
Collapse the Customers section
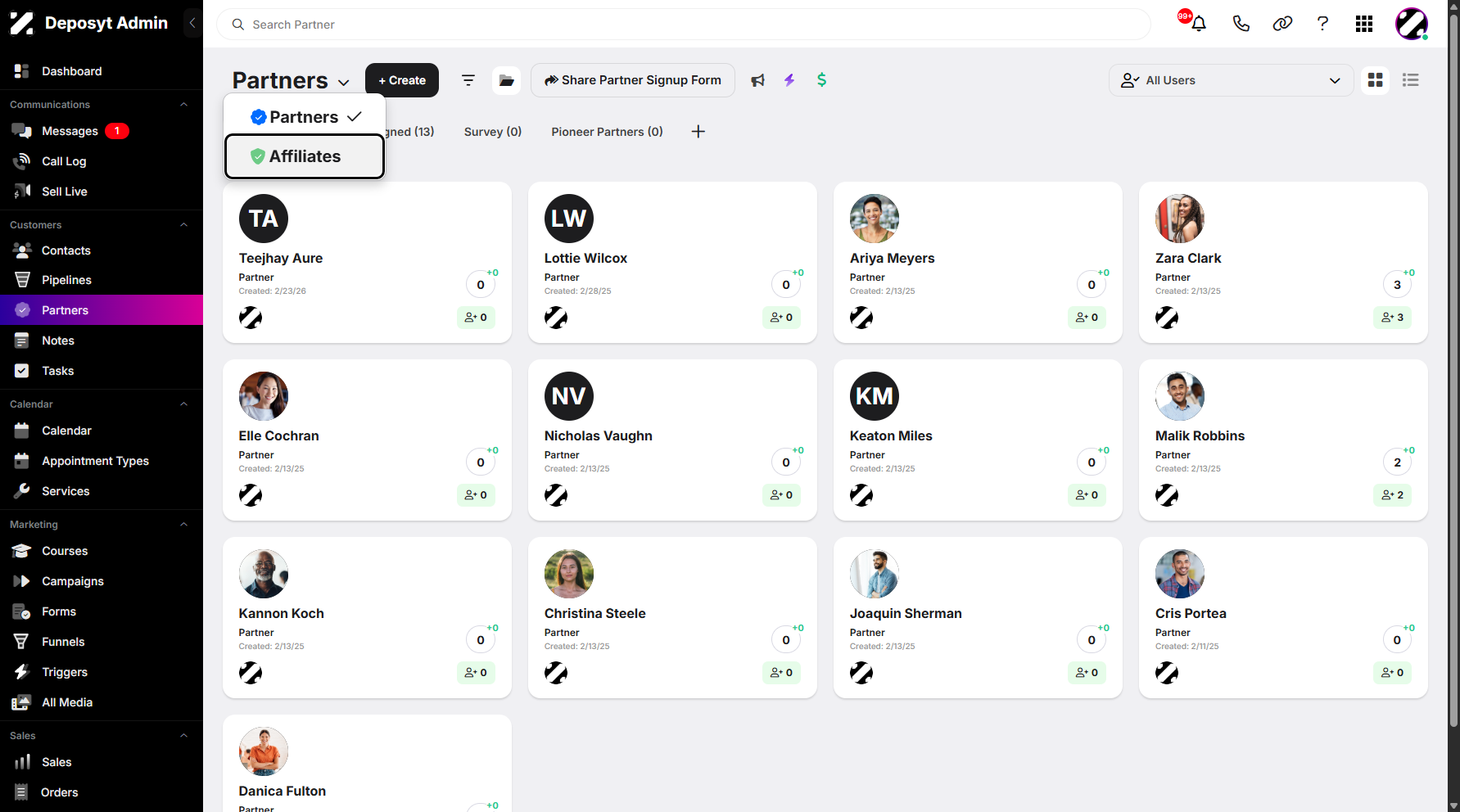[183, 225]
